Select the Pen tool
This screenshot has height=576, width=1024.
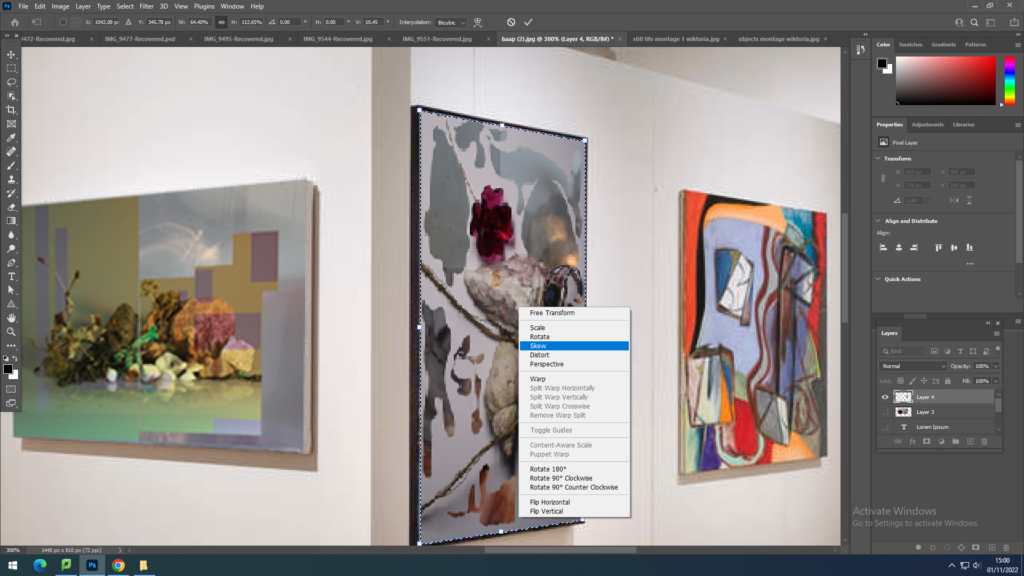click(11, 263)
